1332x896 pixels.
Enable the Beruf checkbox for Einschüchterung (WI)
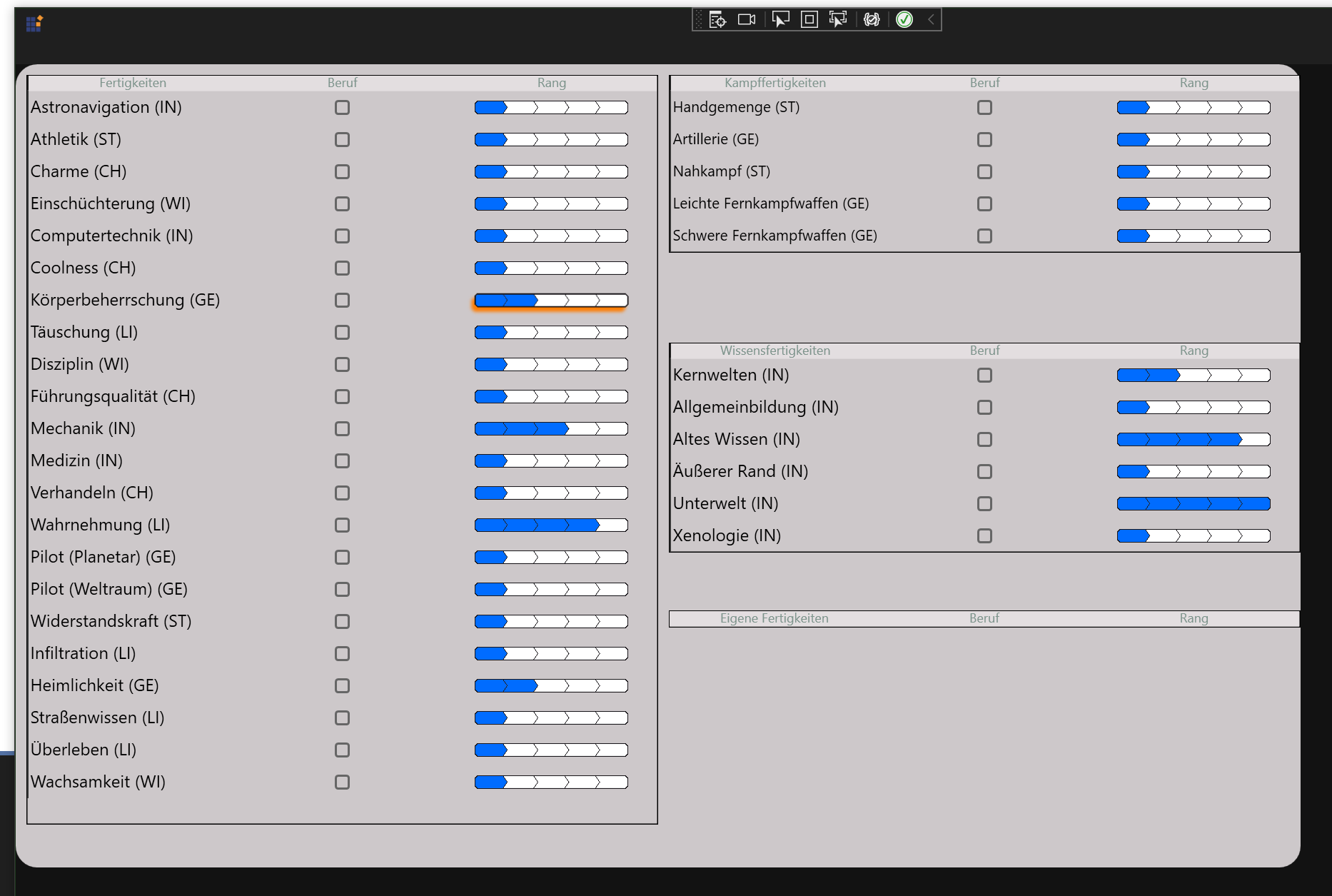343,203
